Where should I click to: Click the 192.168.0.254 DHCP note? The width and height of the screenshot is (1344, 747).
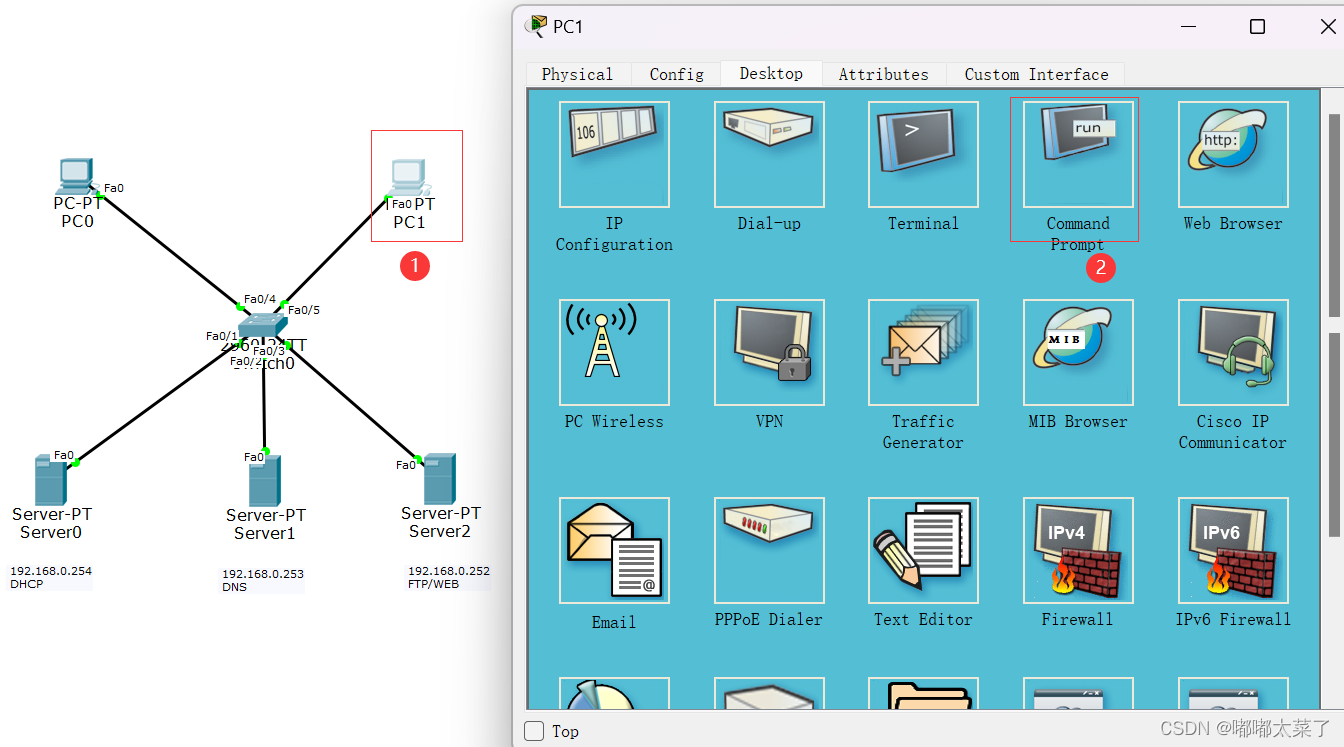51,577
